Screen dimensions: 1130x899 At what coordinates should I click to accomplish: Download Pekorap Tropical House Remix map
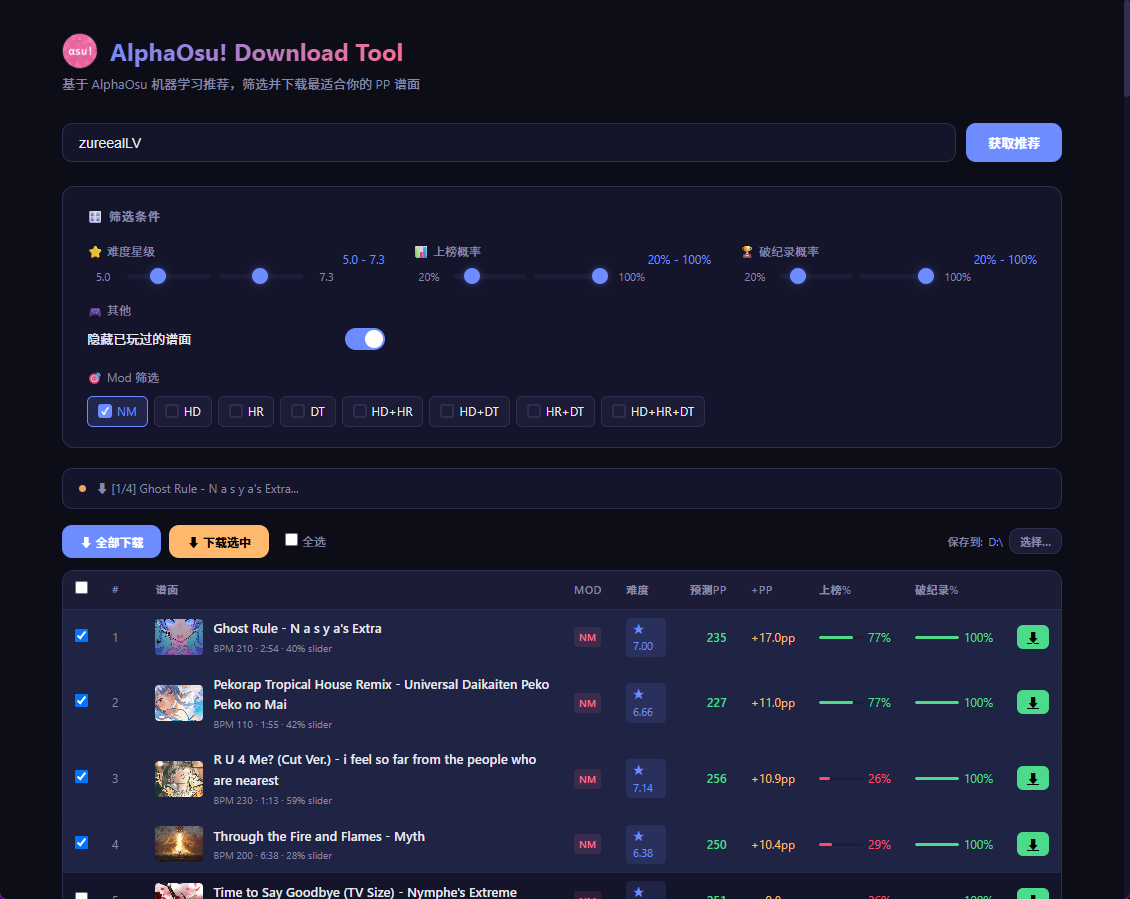point(1032,702)
